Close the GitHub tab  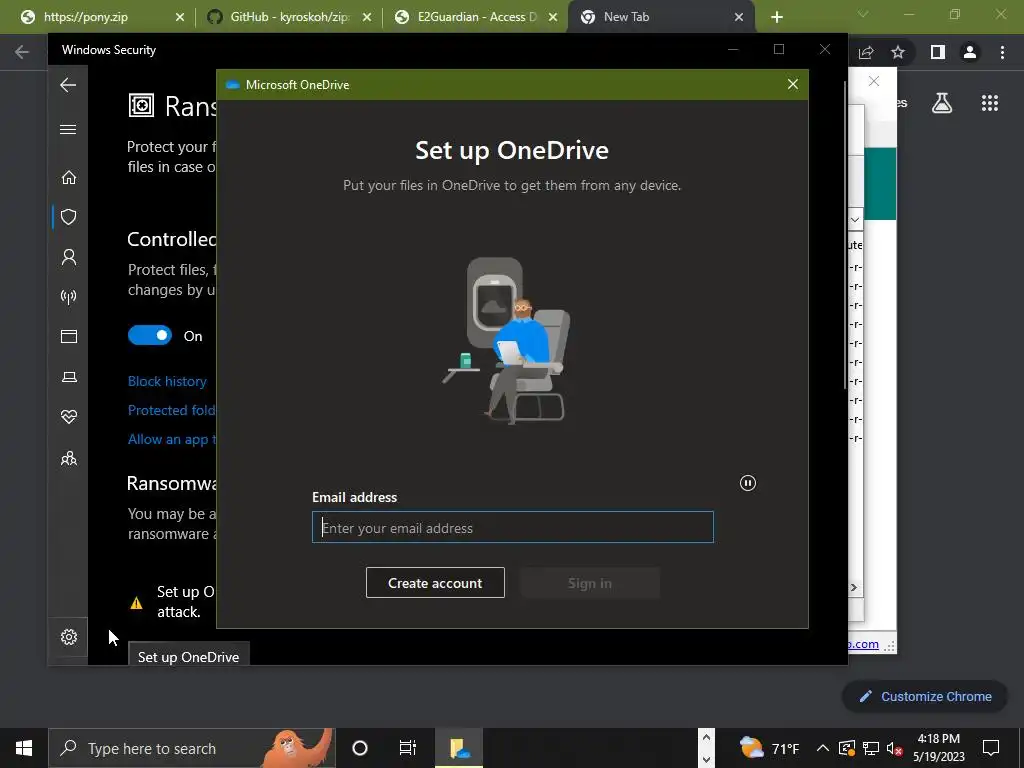pos(367,18)
